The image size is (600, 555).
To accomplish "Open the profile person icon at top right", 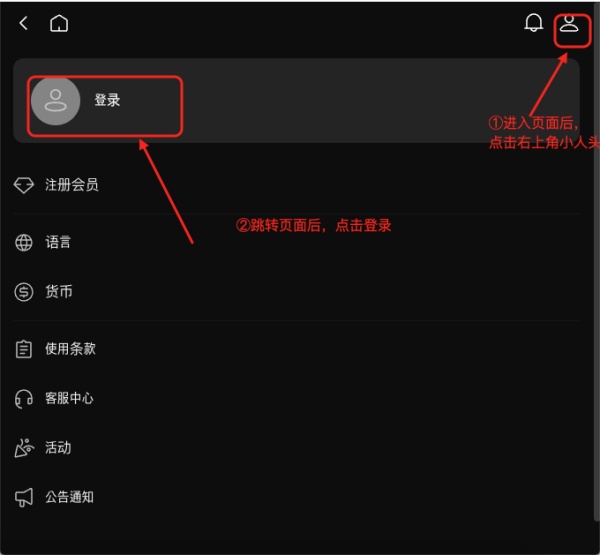I will tap(569, 24).
